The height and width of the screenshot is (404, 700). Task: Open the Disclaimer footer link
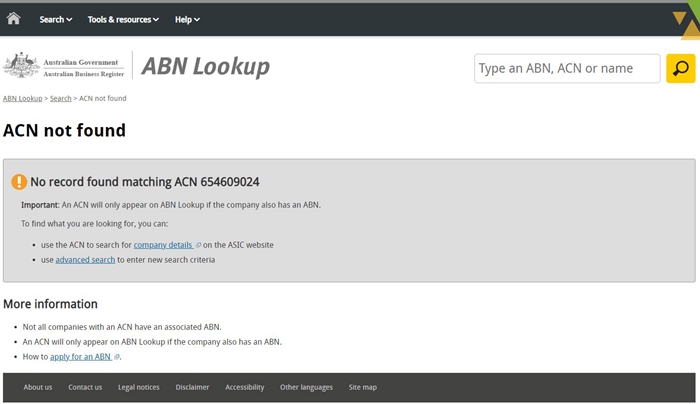192,387
